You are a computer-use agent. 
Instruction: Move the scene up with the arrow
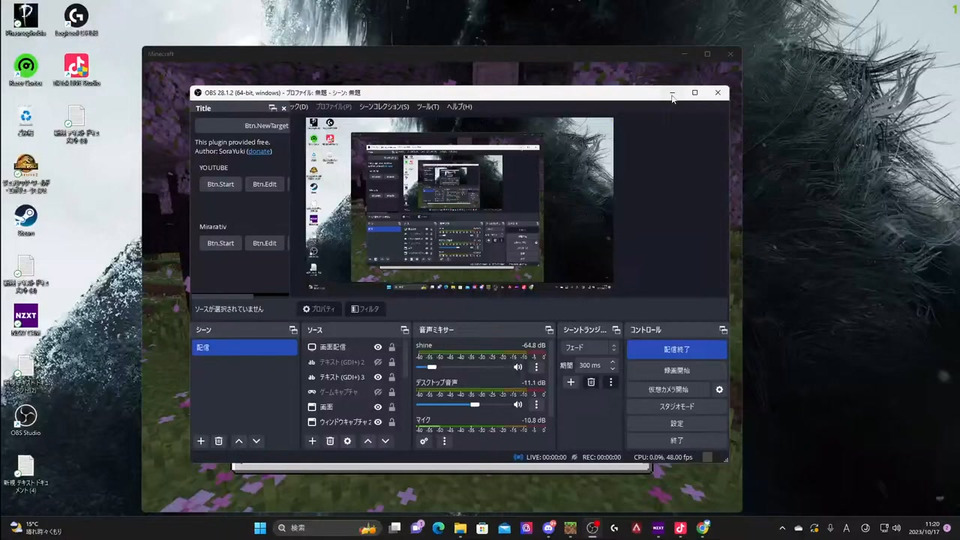239,441
